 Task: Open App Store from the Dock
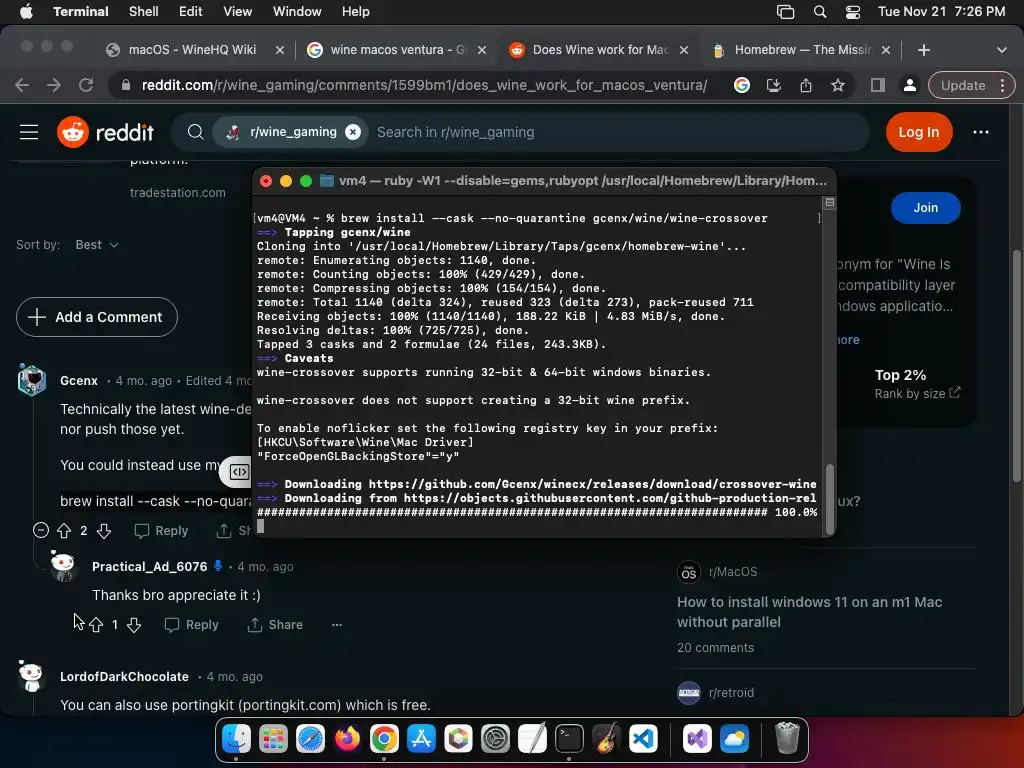tap(421, 739)
